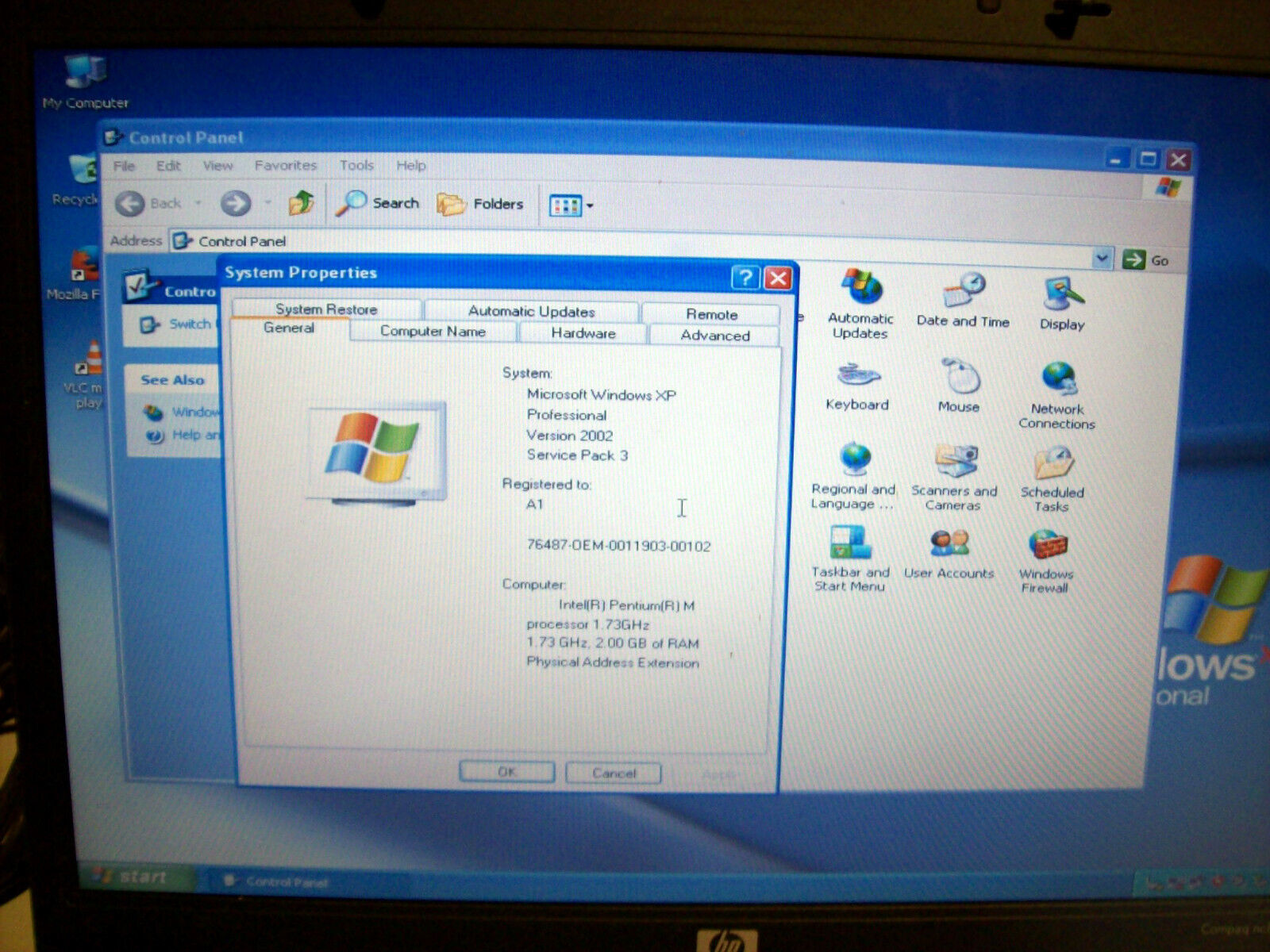Click the Up folder toolbar icon

click(x=301, y=203)
